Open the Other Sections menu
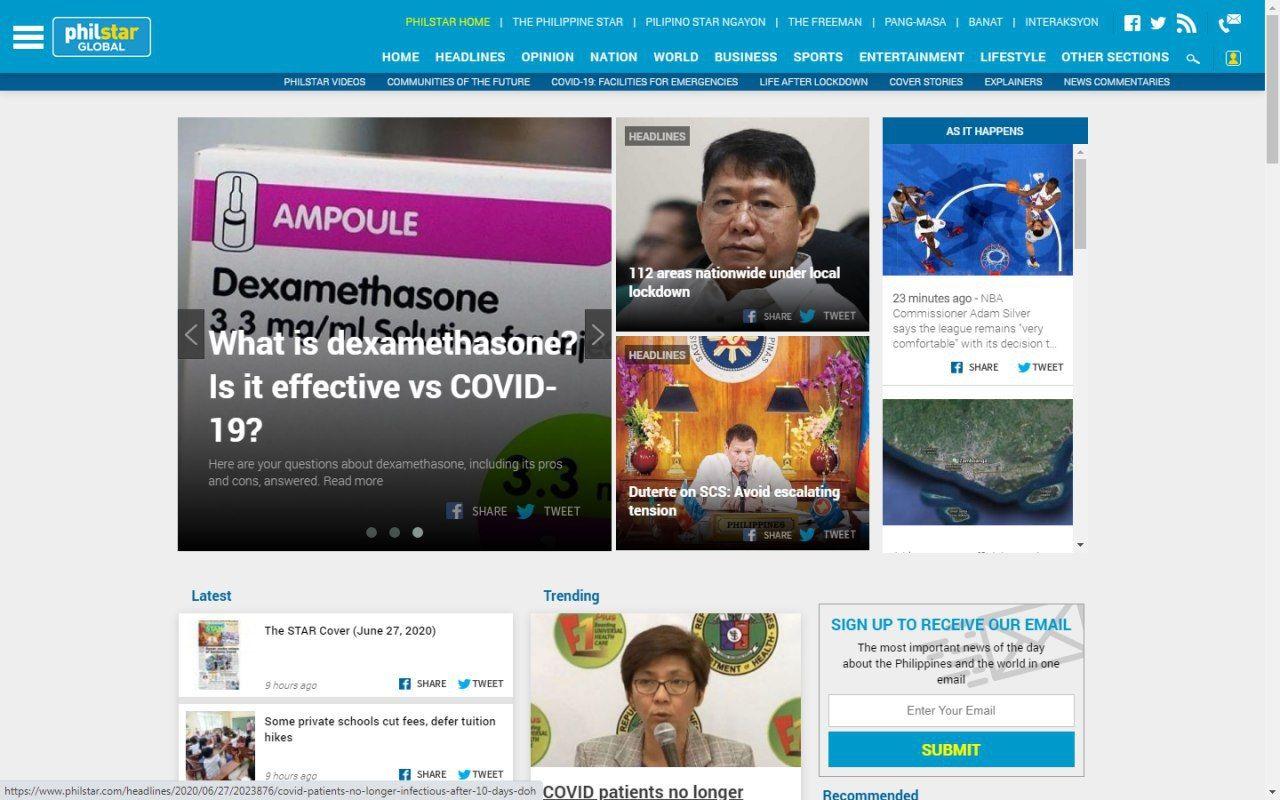This screenshot has height=800, width=1280. coord(1114,57)
